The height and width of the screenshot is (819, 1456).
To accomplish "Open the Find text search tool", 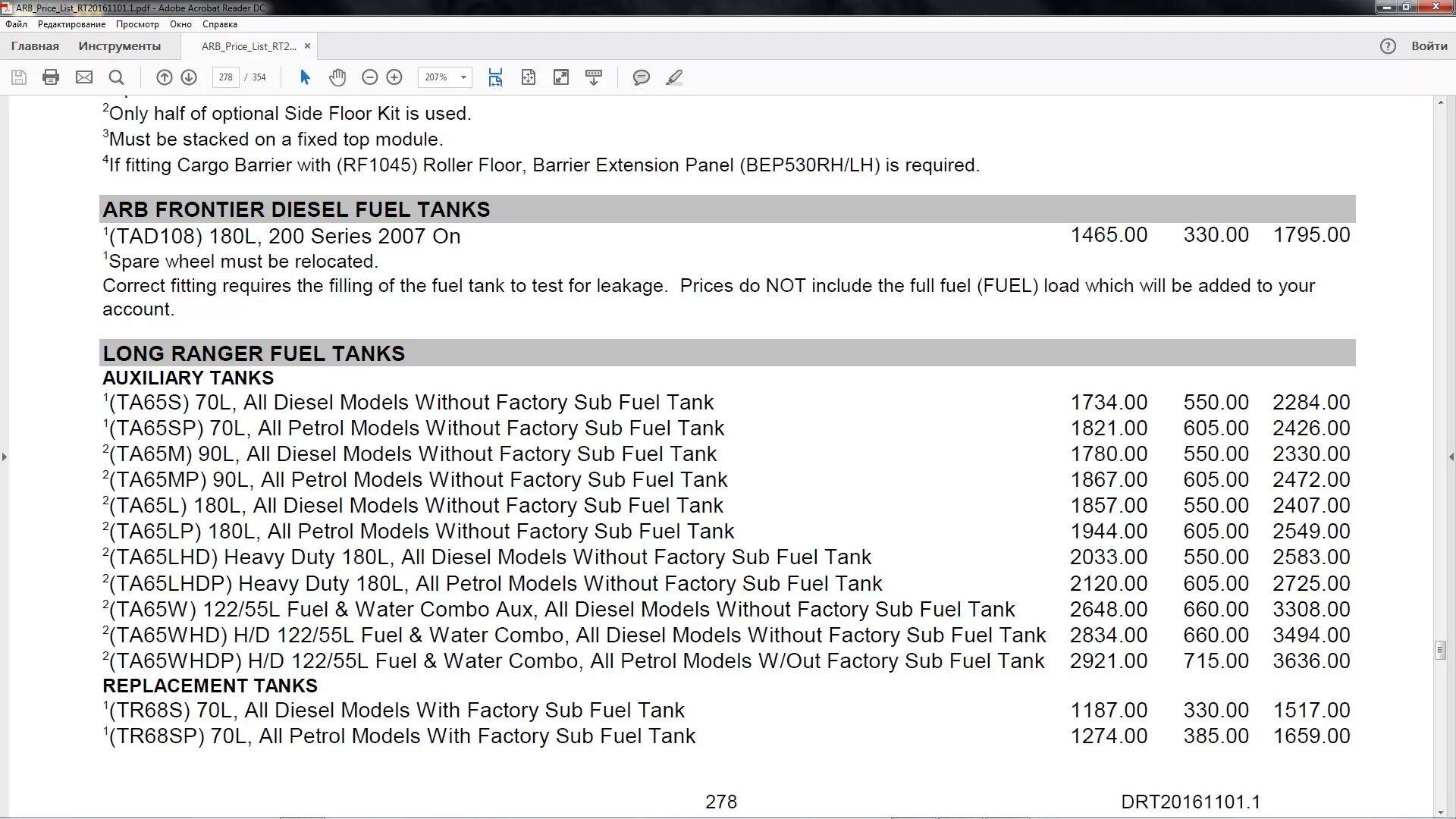I will click(x=116, y=77).
